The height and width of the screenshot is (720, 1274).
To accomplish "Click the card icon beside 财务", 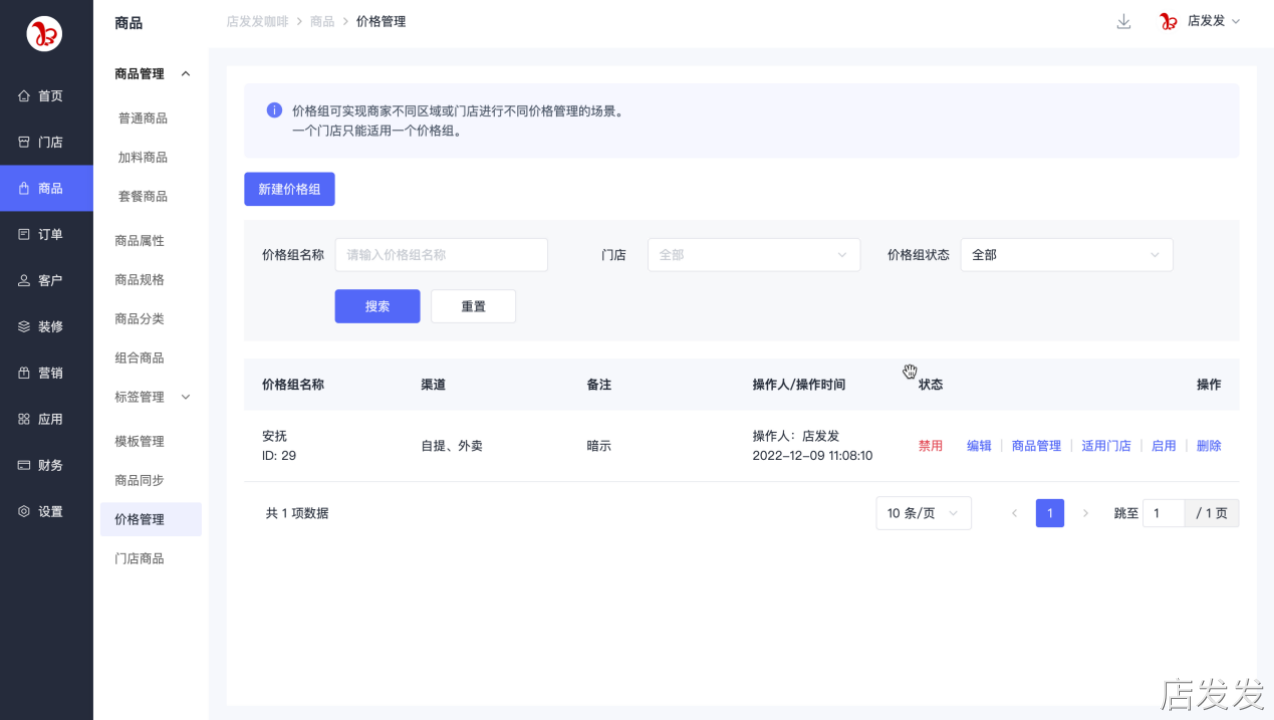I will [24, 465].
